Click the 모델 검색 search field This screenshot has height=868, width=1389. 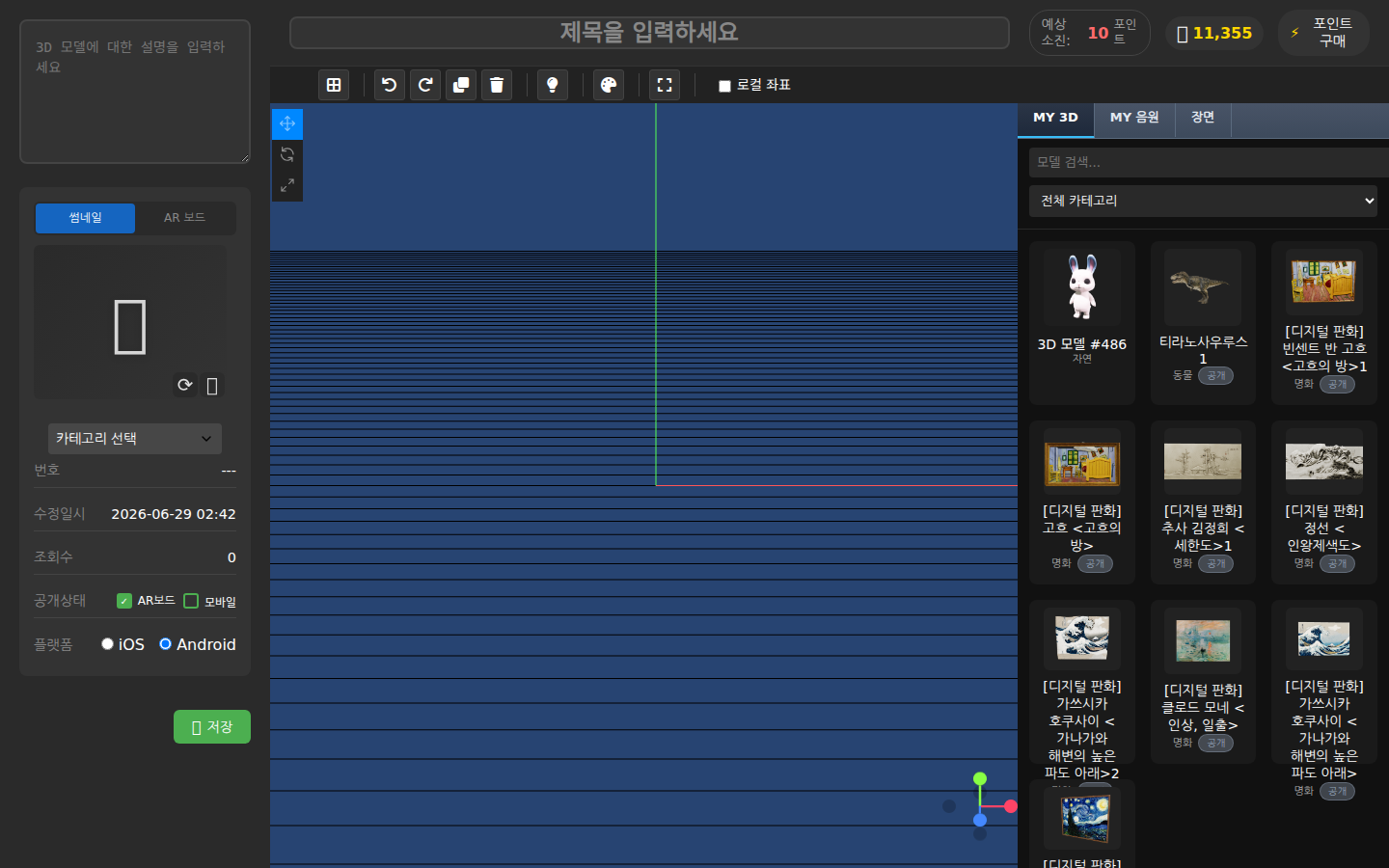(1208, 162)
